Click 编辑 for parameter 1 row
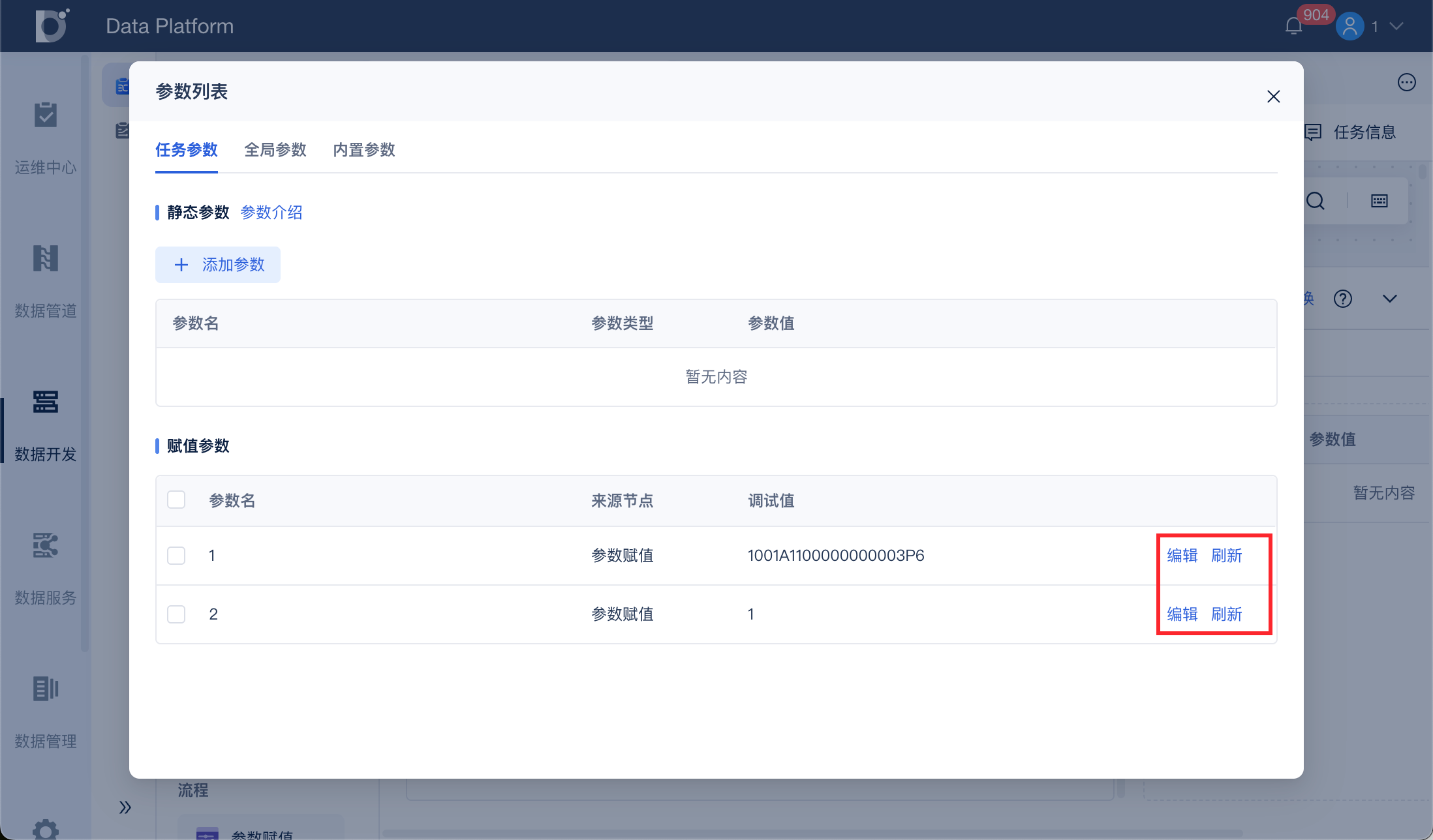 tap(1182, 556)
